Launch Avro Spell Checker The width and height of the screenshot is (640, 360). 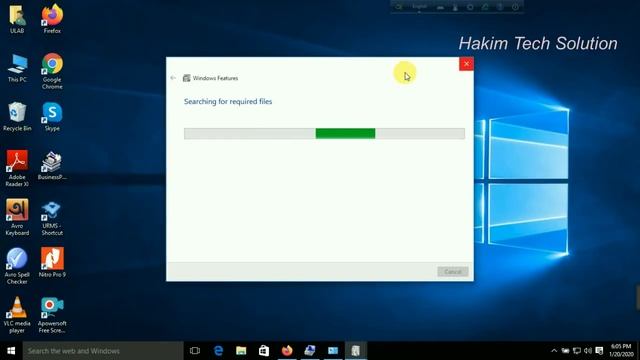pos(17,266)
